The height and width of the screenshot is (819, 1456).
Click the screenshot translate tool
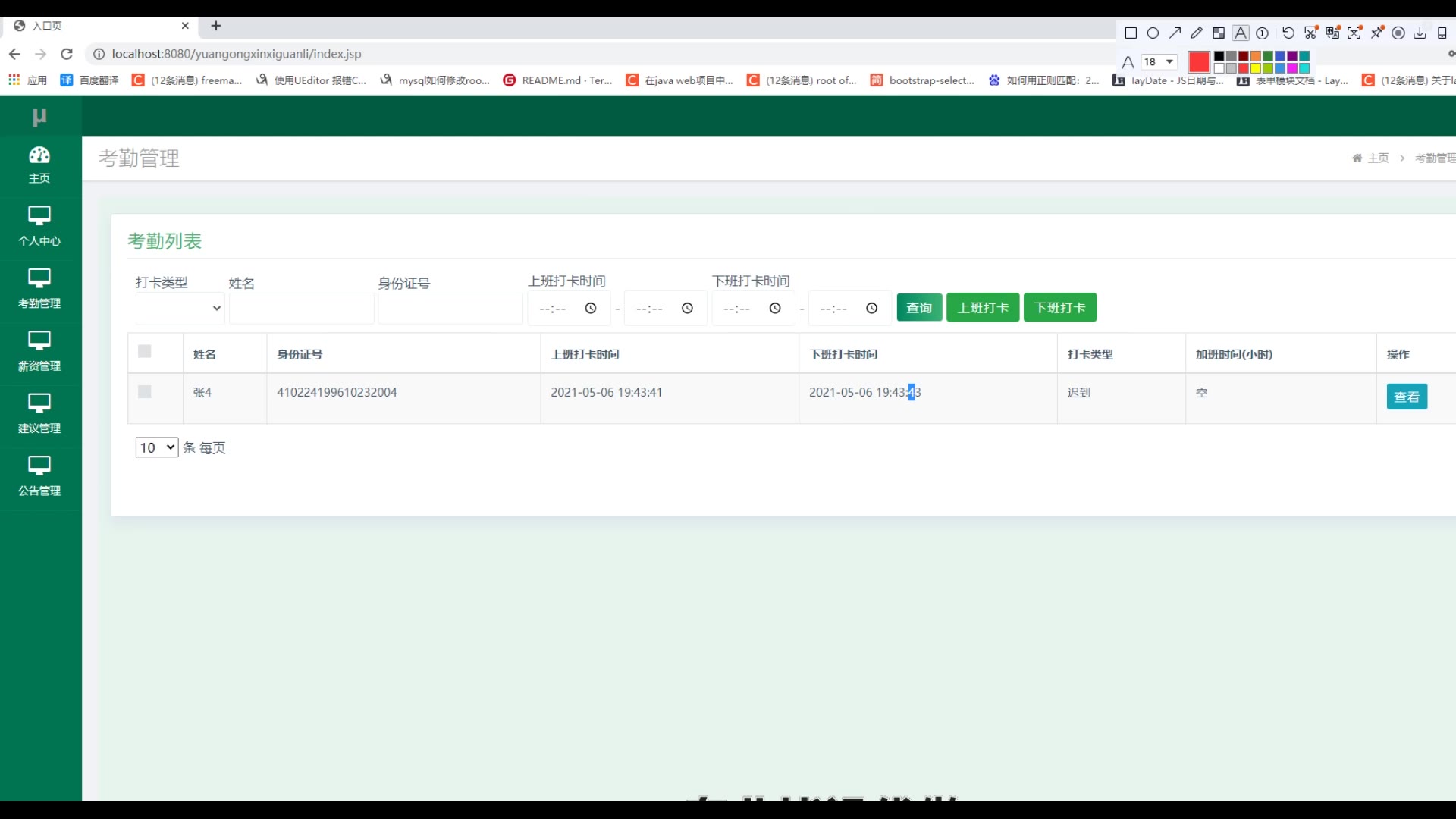(1332, 33)
